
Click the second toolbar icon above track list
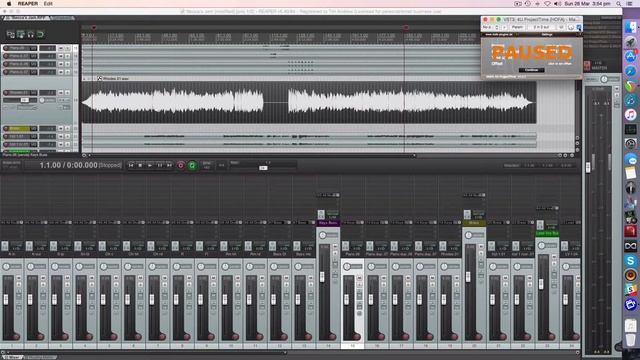20,34
